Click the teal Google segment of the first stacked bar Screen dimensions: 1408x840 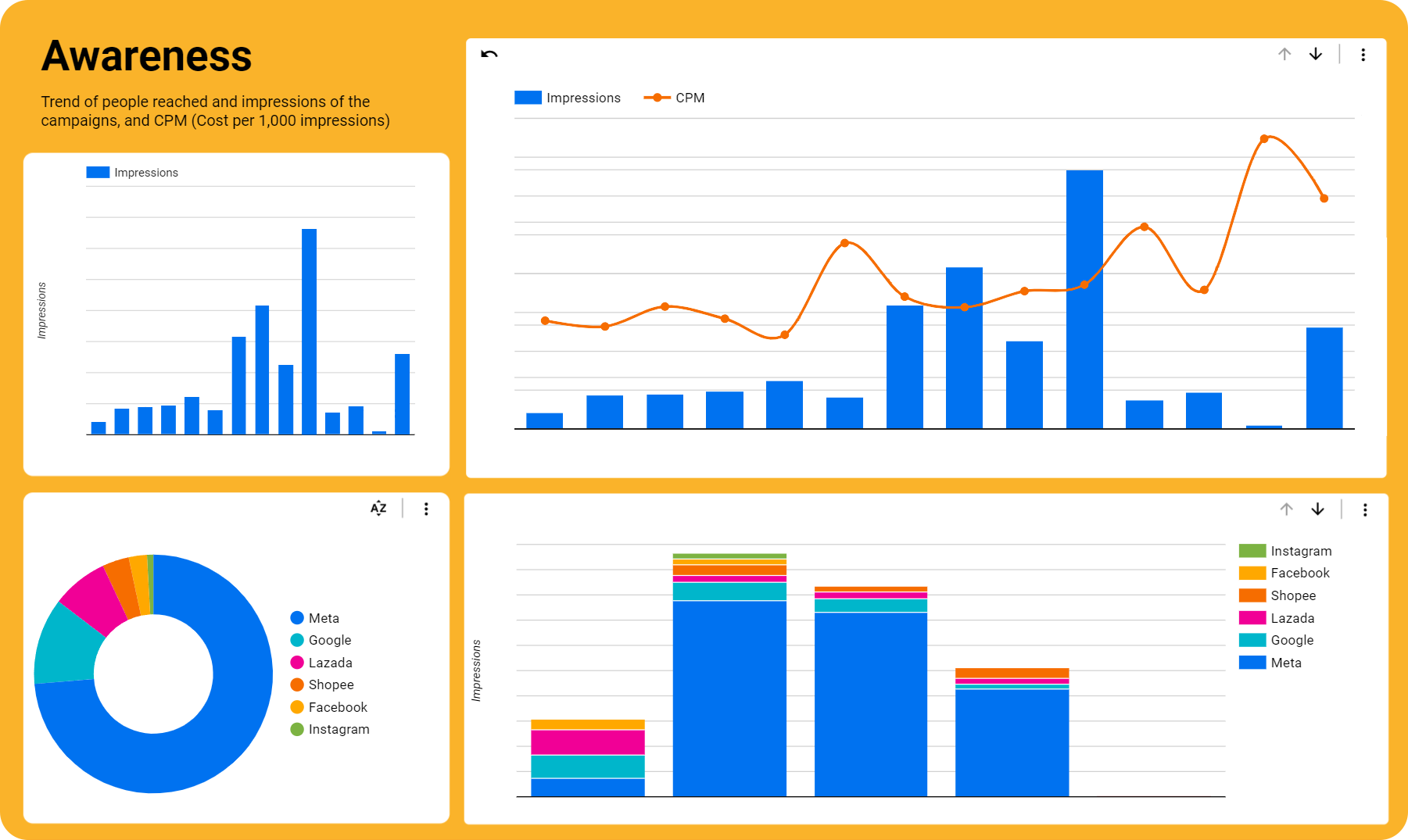(x=588, y=767)
